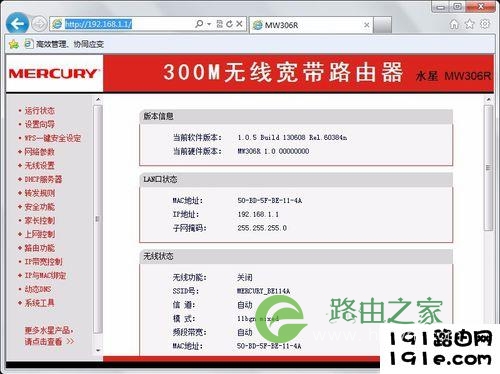
Task: Click 更多水星产品 请点击查看 link
Action: pos(49,336)
